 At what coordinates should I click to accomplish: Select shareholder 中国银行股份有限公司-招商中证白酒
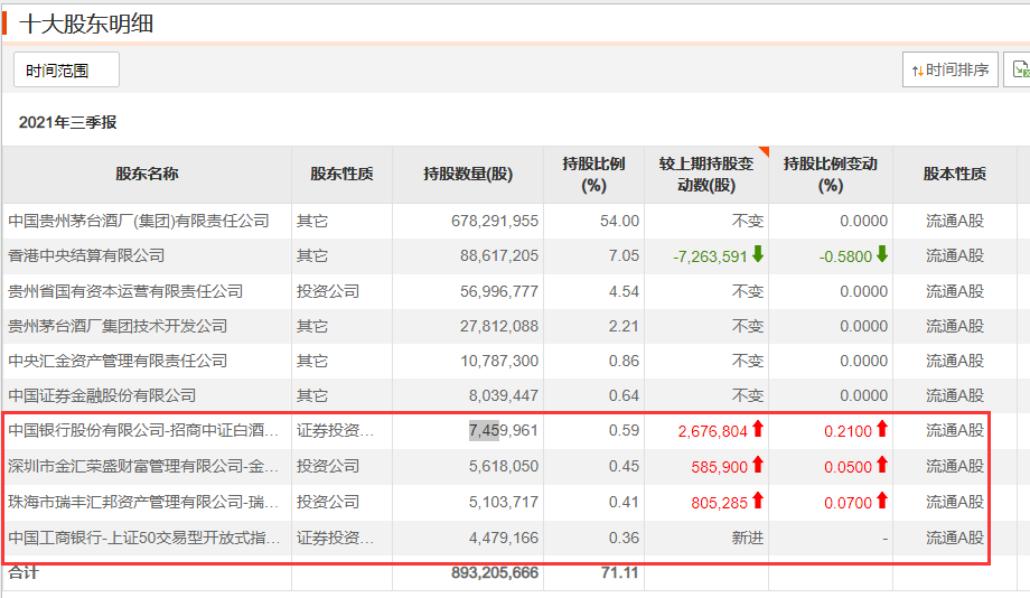tap(143, 430)
